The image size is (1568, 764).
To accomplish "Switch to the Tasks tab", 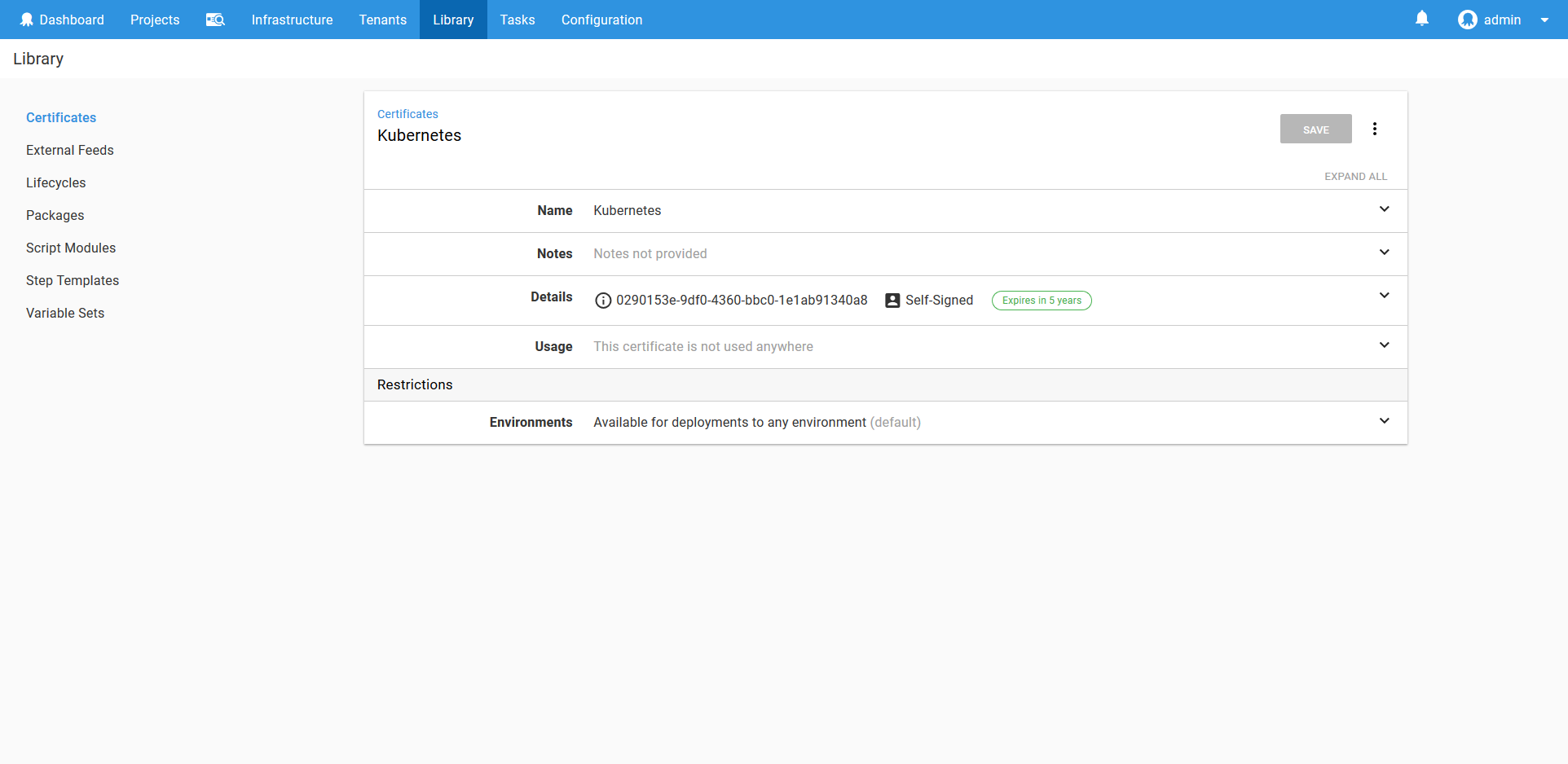I will click(517, 20).
